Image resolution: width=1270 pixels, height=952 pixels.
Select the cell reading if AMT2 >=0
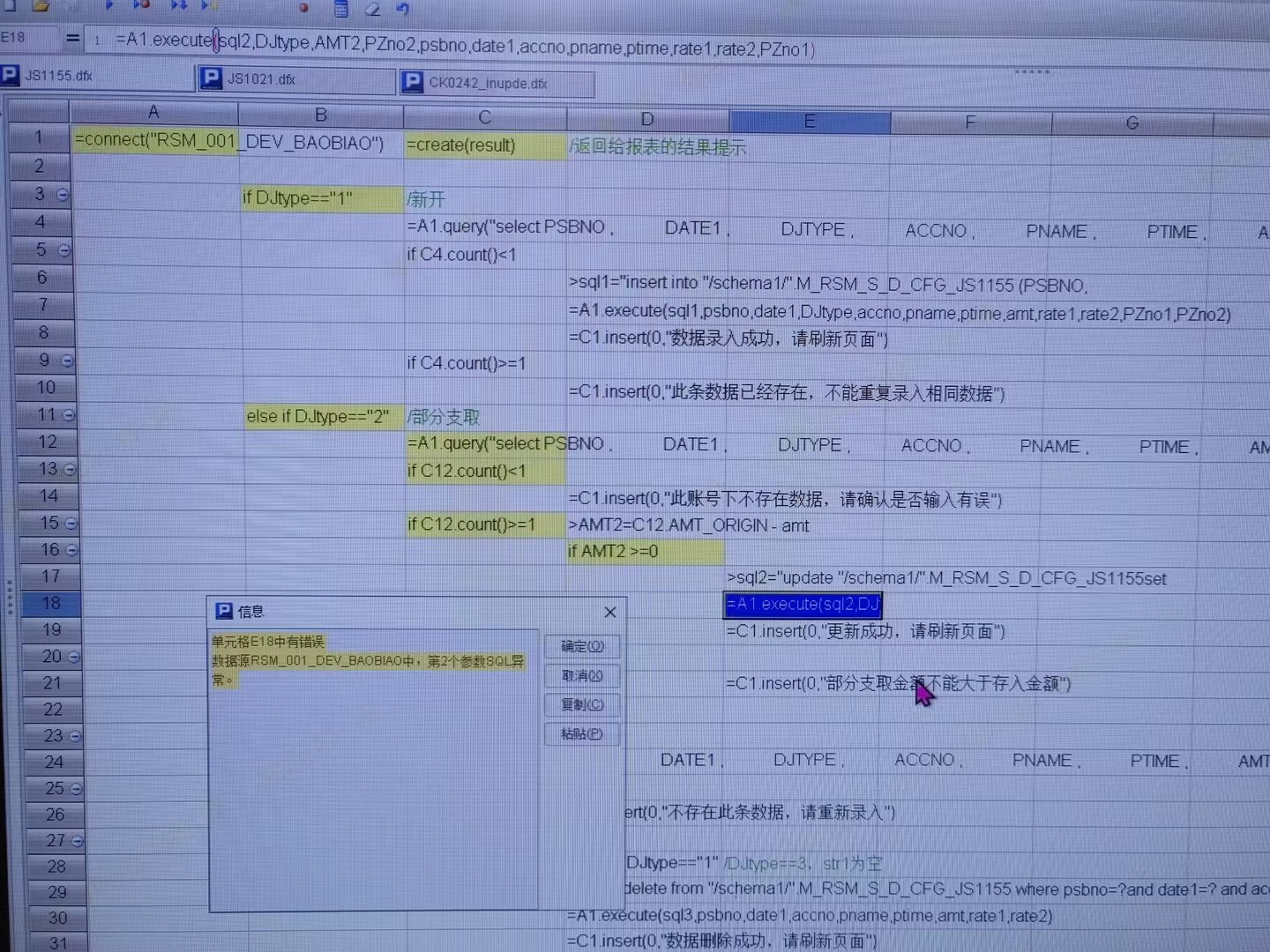tap(646, 552)
